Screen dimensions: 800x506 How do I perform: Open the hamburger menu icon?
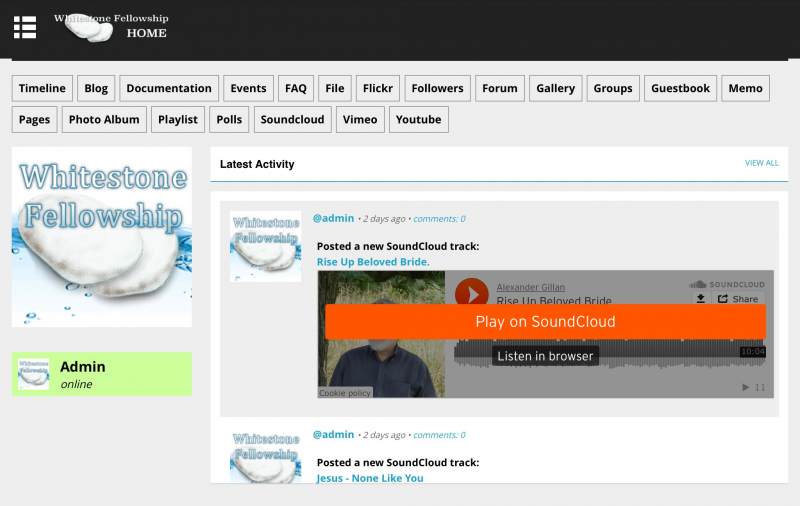pyautogui.click(x=25, y=27)
